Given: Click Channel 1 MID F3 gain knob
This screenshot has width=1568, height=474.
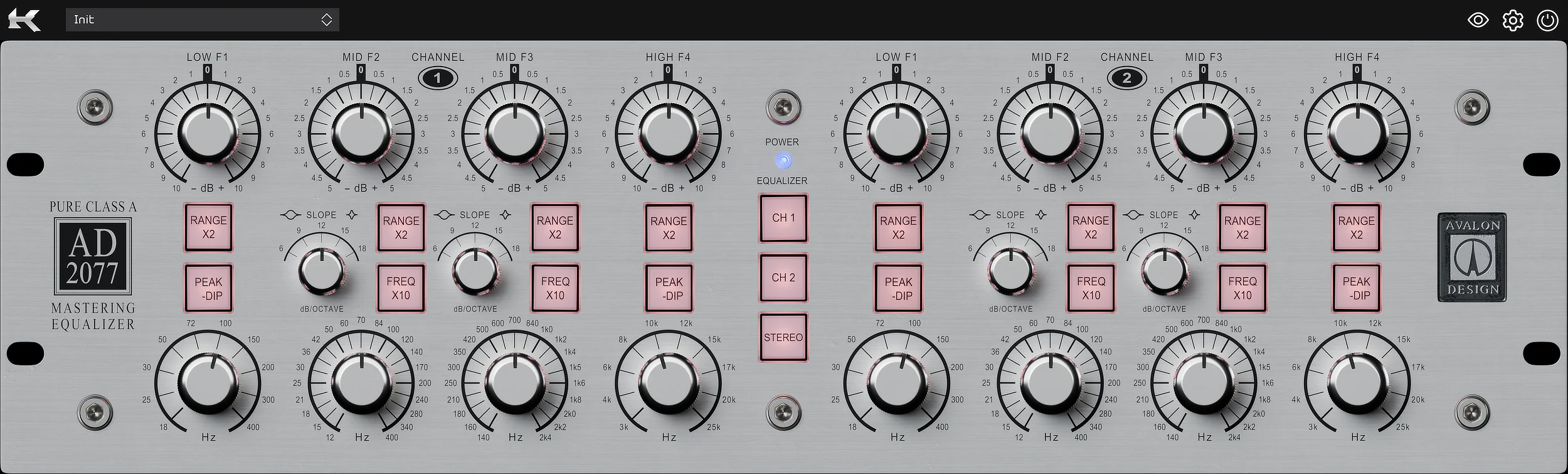Looking at the screenshot, I should coord(514,133).
